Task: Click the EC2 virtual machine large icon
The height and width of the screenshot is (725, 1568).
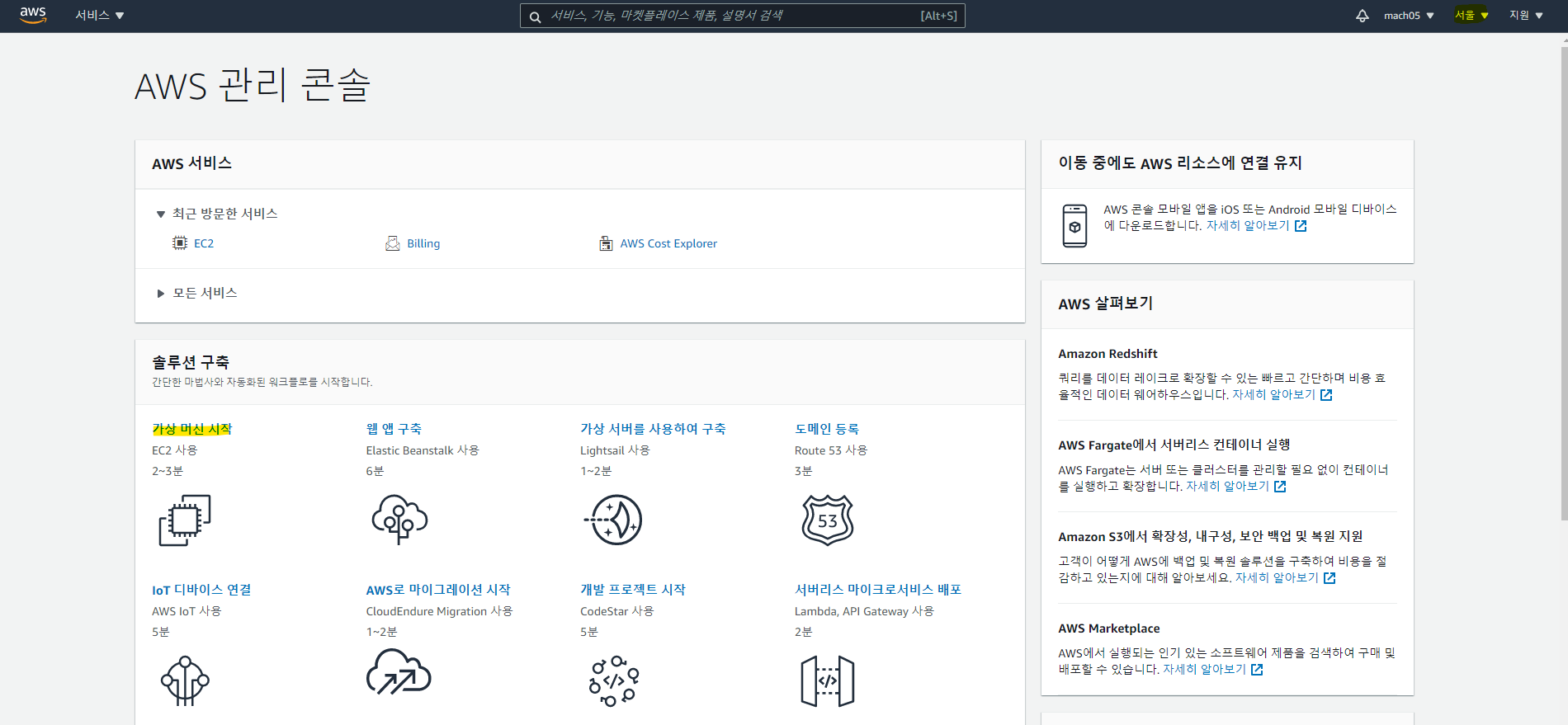Action: (x=184, y=520)
